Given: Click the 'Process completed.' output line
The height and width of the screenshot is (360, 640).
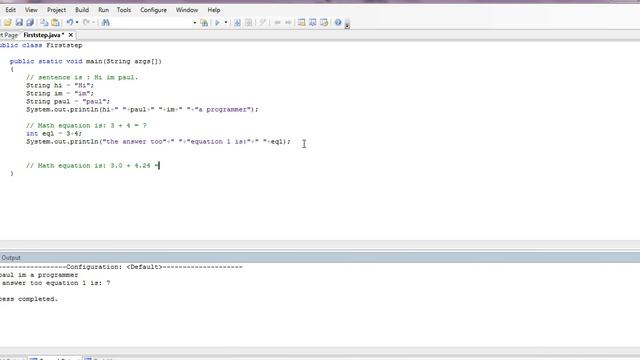Looking at the screenshot, I should pos(29,299).
